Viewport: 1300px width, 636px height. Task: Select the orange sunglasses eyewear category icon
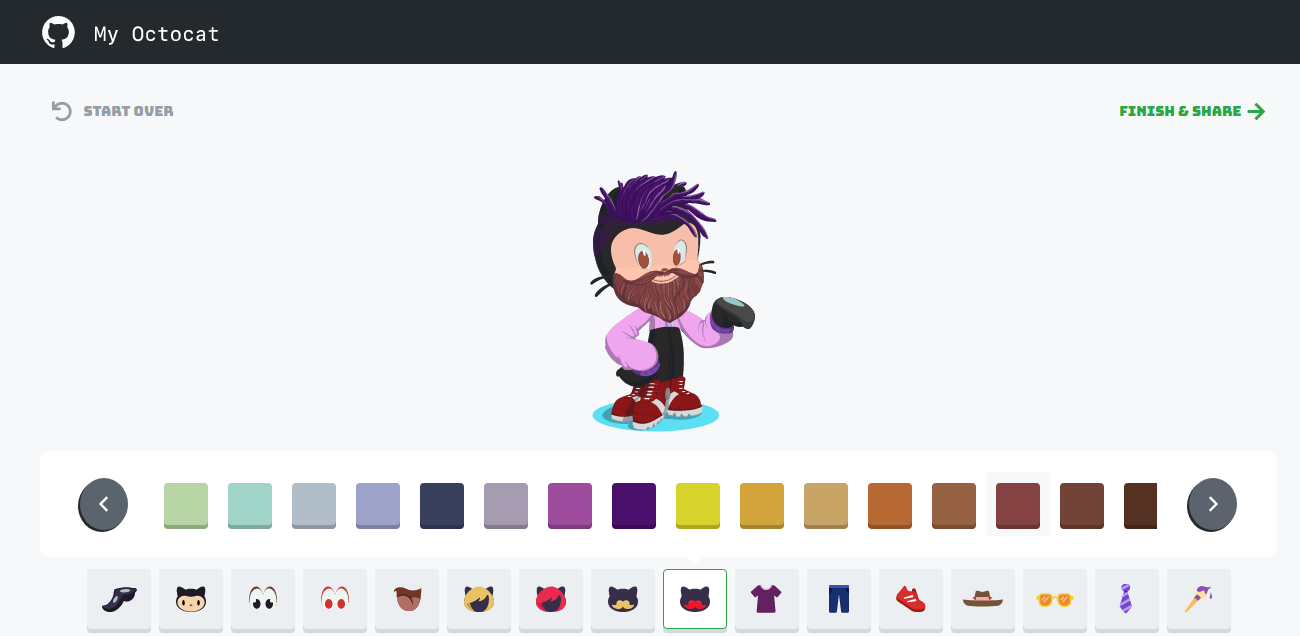[1055, 599]
